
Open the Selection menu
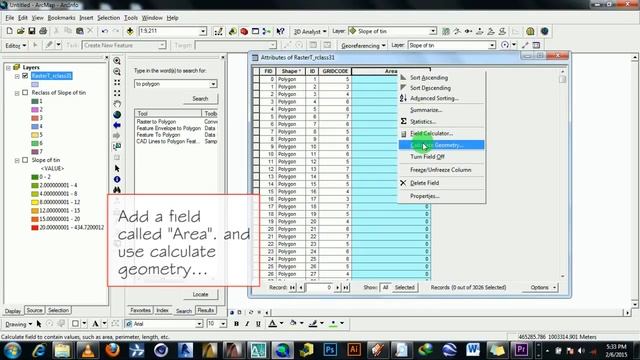[x=108, y=18]
